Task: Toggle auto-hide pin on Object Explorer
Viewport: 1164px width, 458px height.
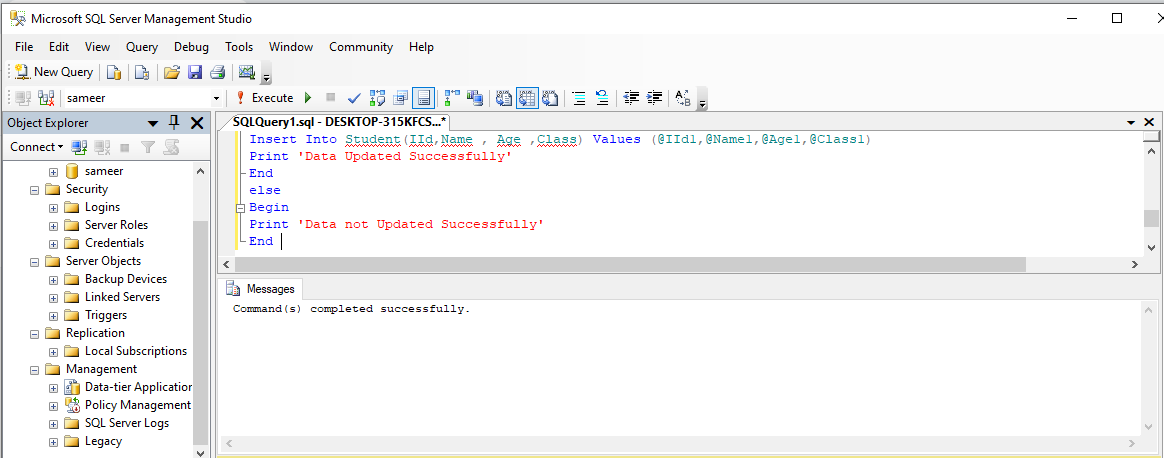Action: tap(175, 122)
